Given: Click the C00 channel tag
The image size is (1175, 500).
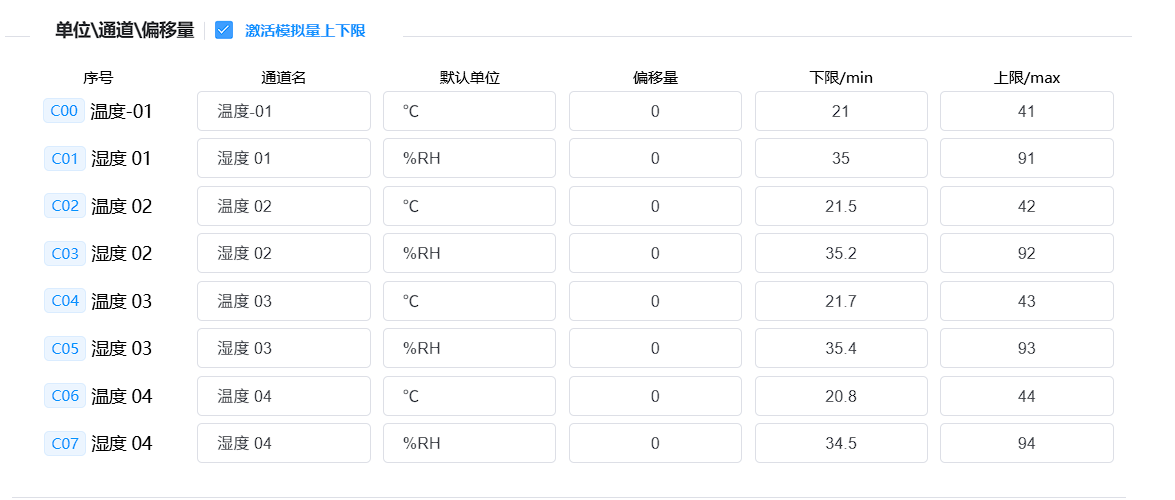Looking at the screenshot, I should tap(64, 111).
